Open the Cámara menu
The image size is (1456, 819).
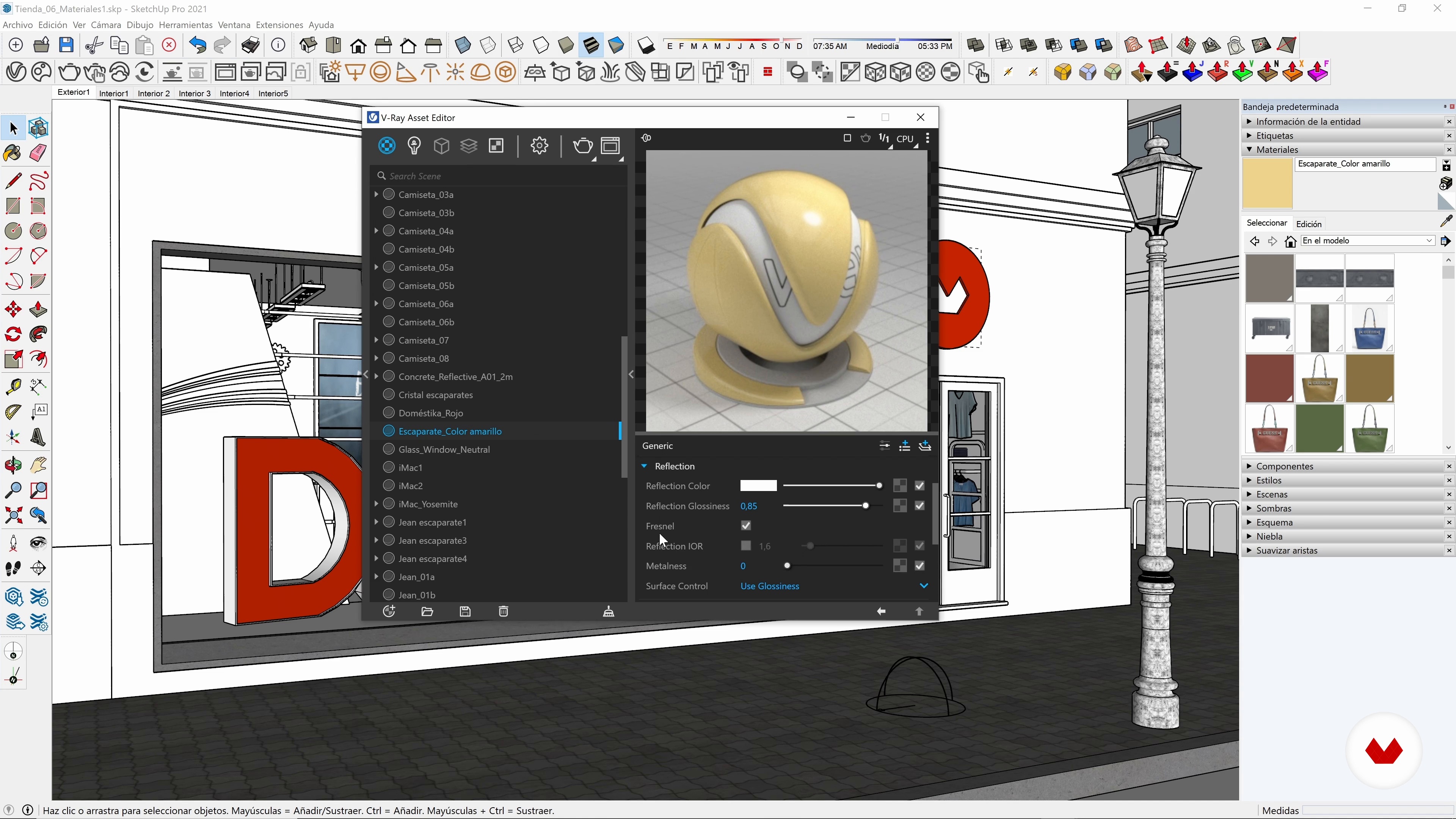click(106, 25)
